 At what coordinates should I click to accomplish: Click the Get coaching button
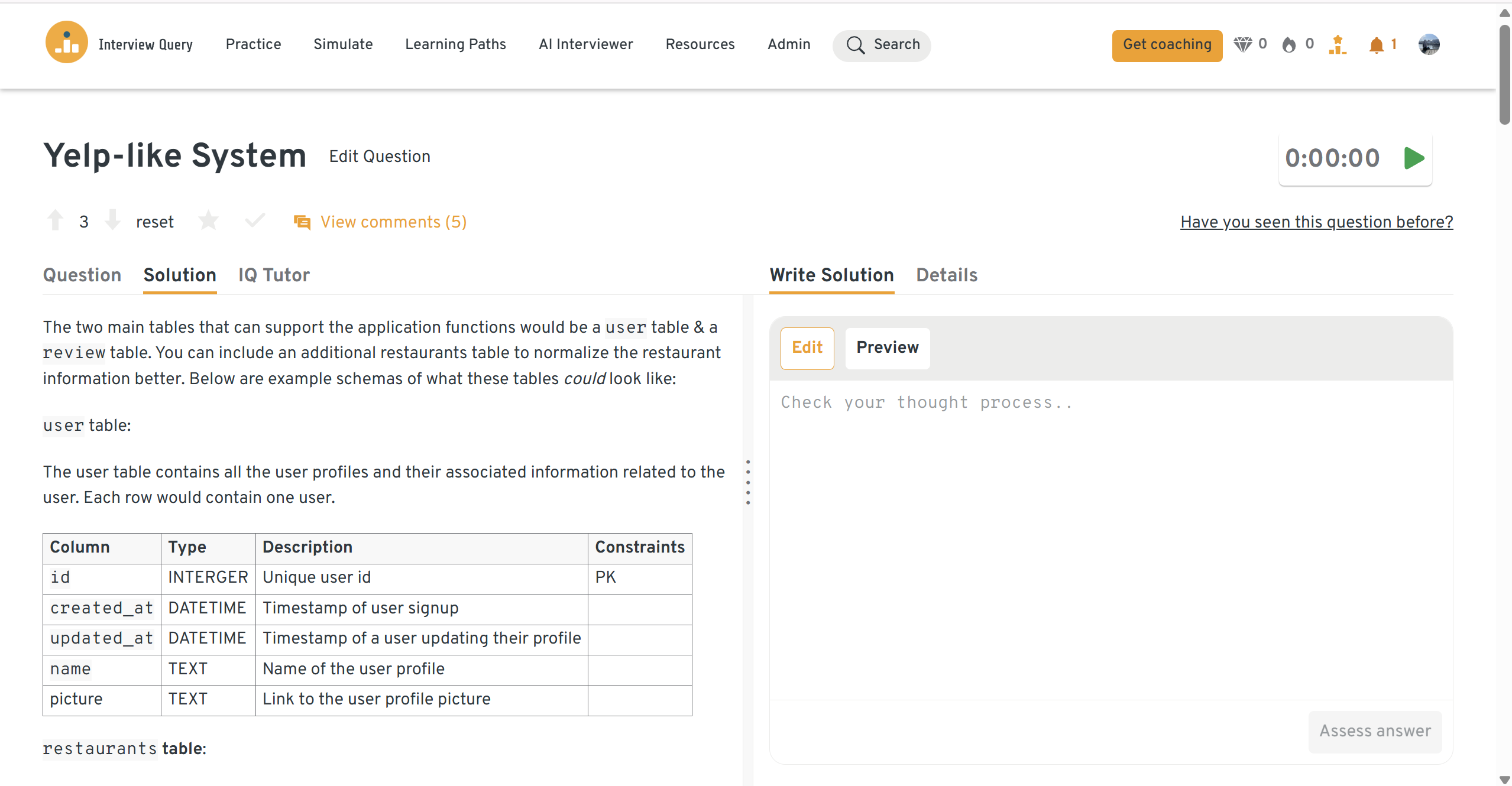[x=1167, y=45]
